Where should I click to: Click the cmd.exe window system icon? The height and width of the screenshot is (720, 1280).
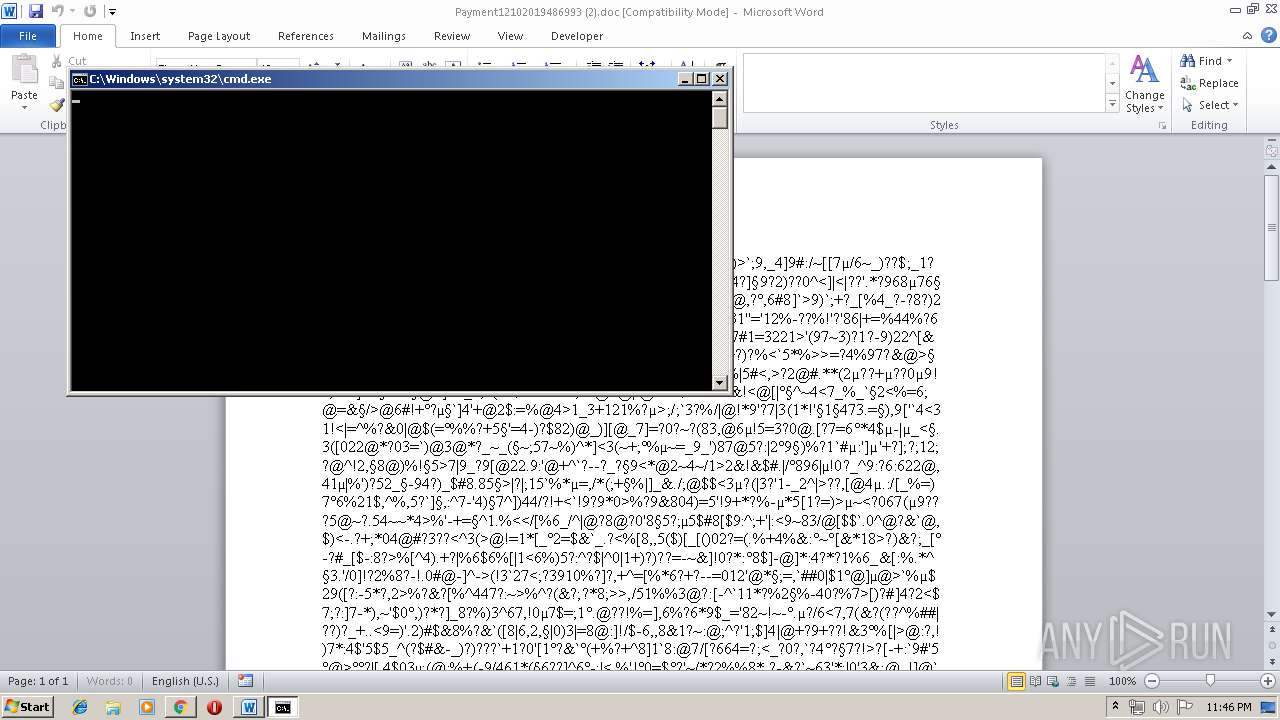(79, 79)
